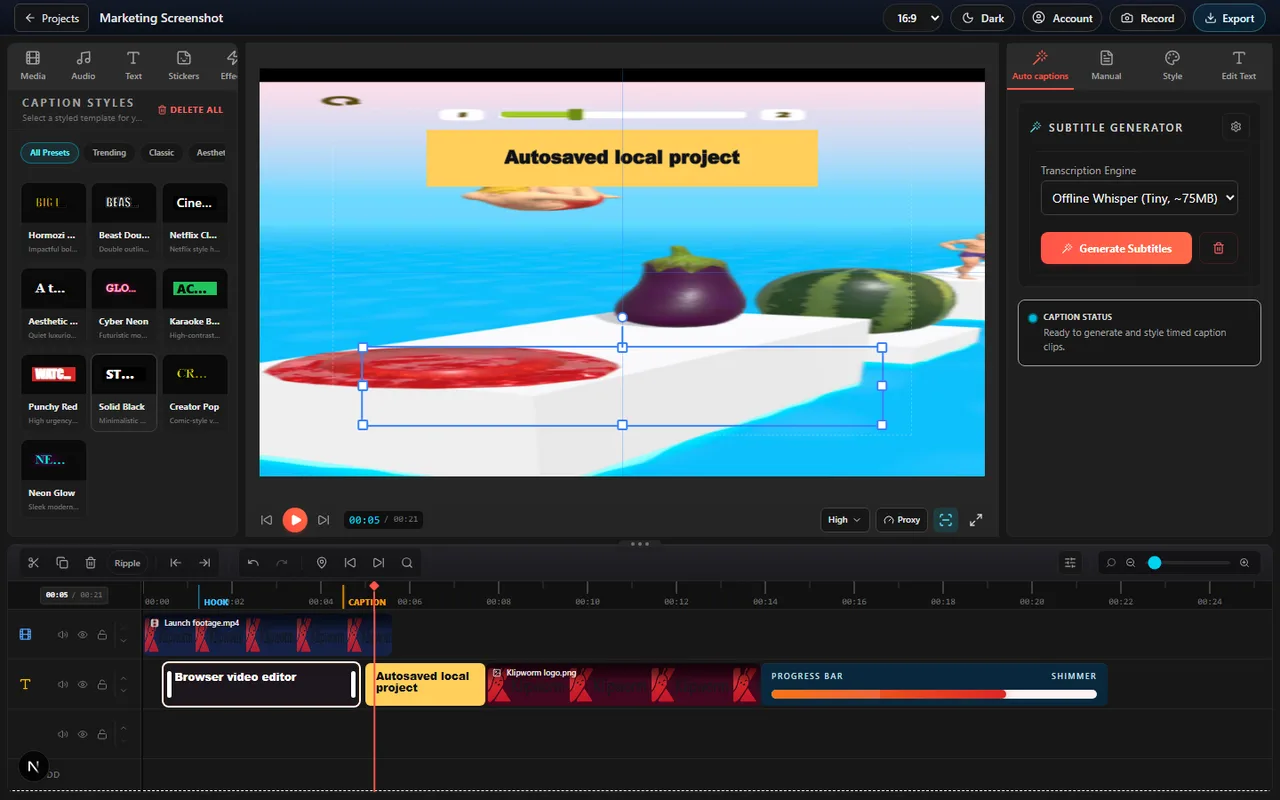
Task: Hide the empty third track
Action: point(83,734)
